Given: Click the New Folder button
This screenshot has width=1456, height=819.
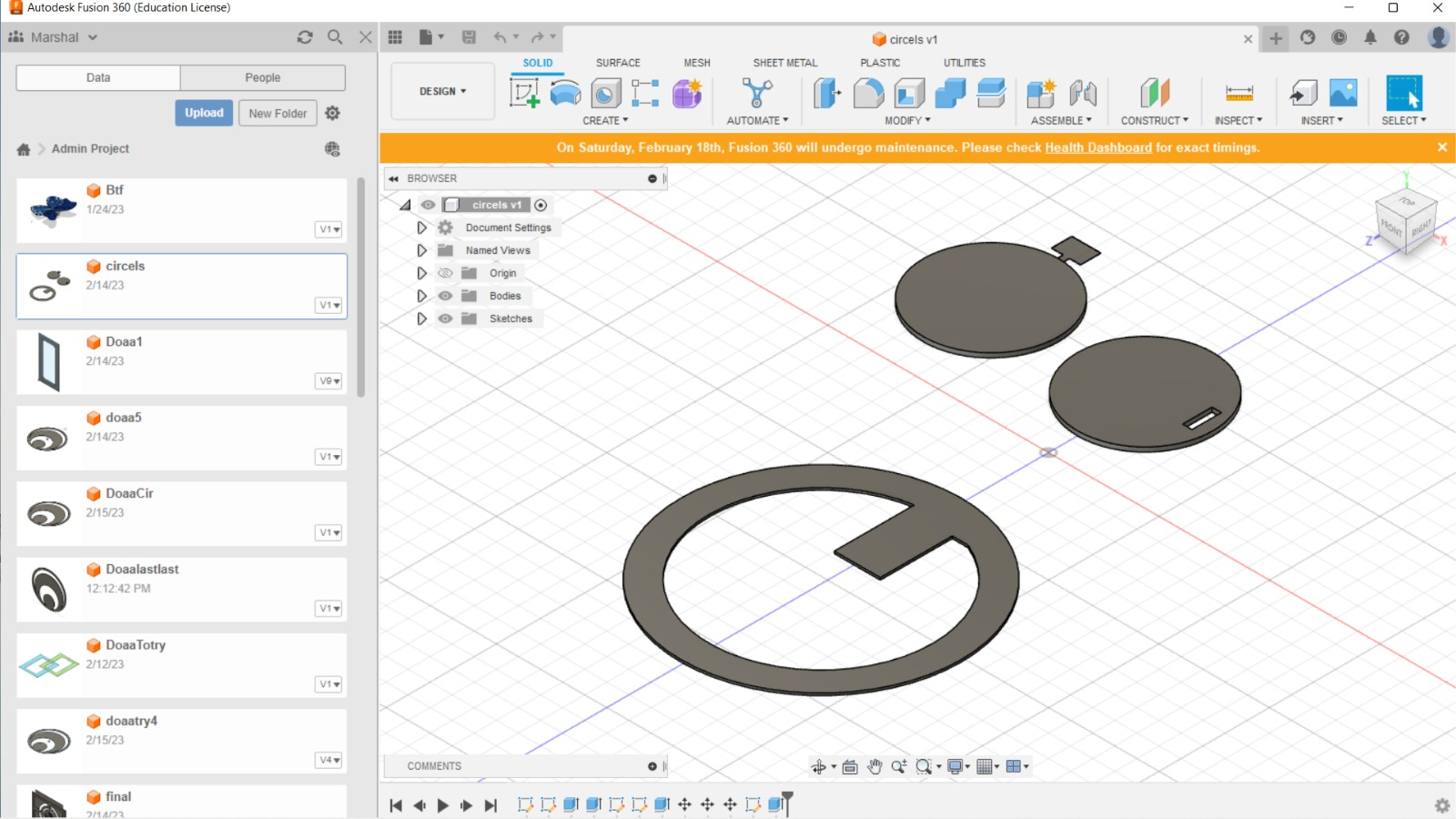Looking at the screenshot, I should point(278,113).
